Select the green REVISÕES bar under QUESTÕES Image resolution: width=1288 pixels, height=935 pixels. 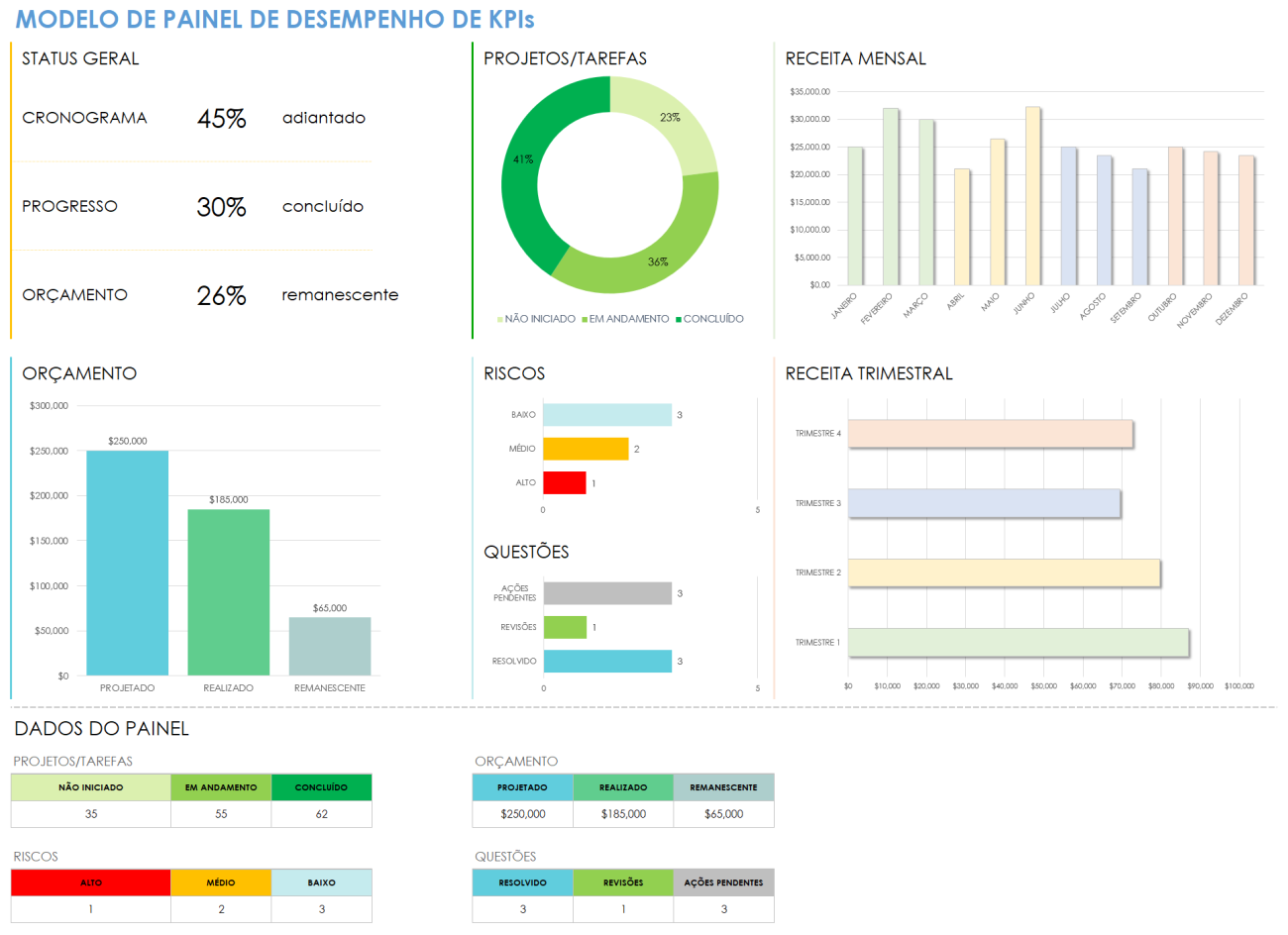click(565, 627)
